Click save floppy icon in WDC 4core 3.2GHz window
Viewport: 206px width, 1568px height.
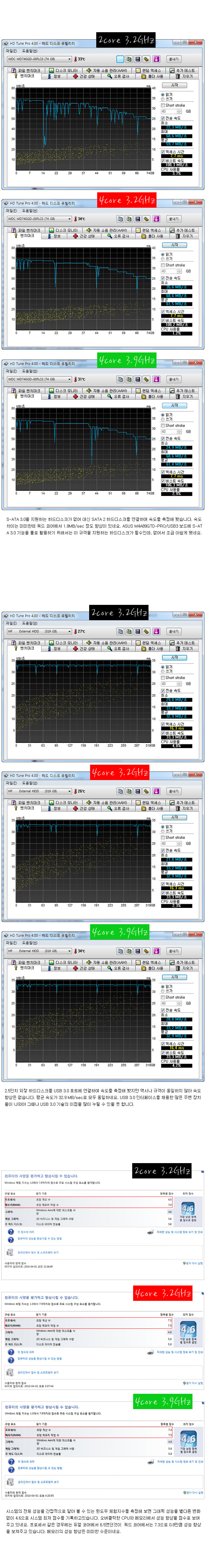[x=138, y=219]
